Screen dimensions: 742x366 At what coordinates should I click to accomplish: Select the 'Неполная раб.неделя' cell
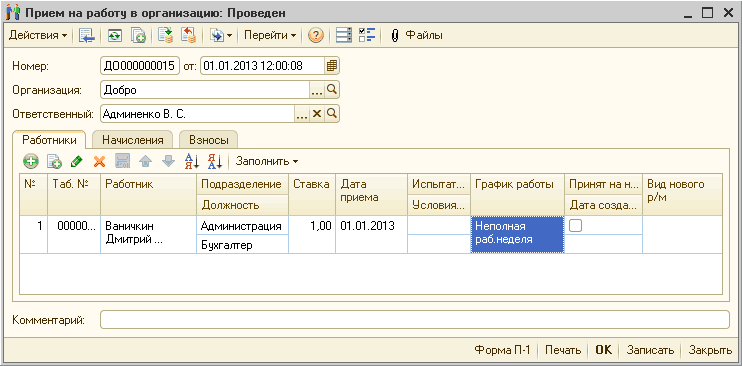point(517,234)
